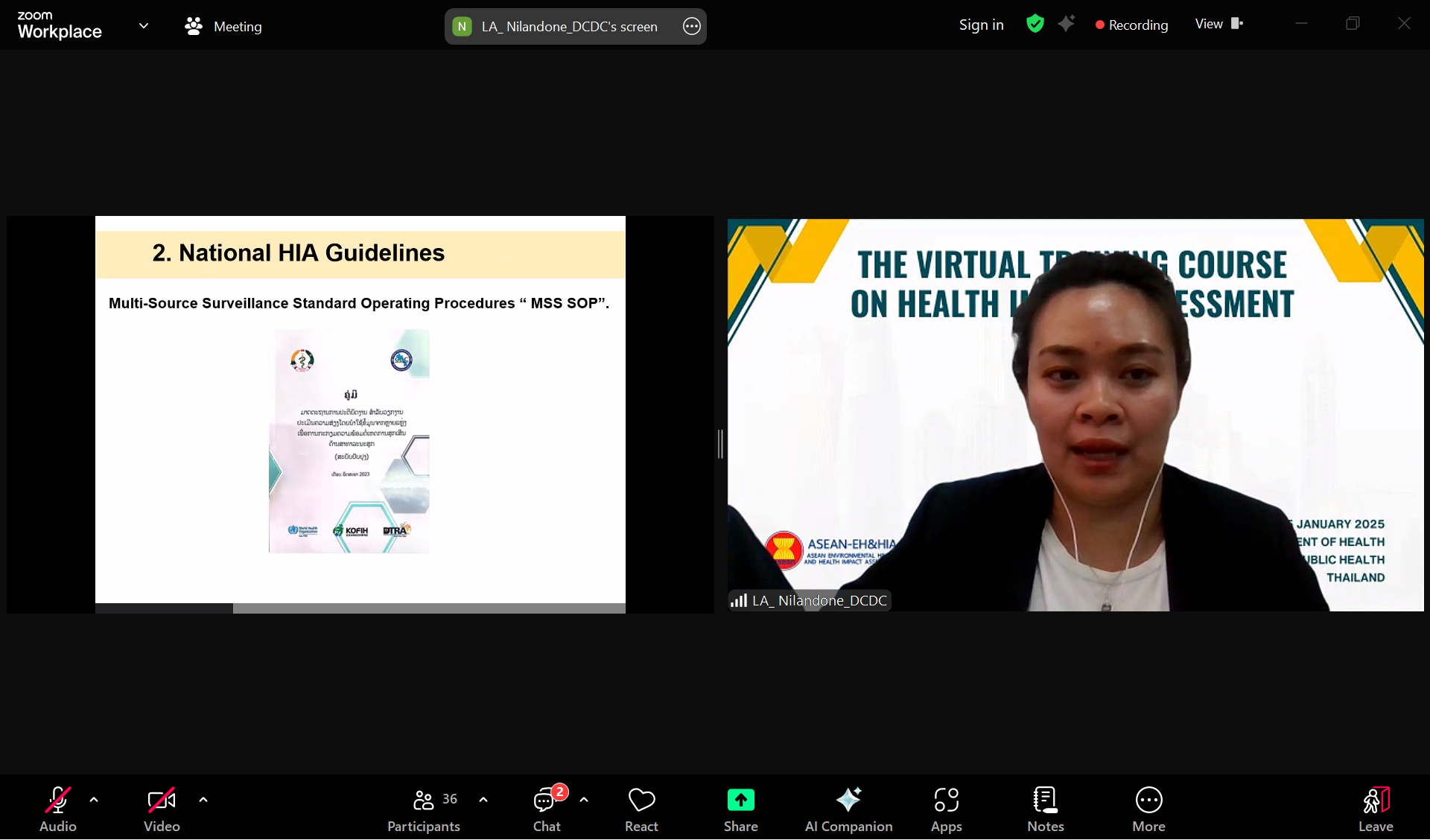The image size is (1430, 840).
Task: Click Sign in link
Action: click(x=981, y=25)
